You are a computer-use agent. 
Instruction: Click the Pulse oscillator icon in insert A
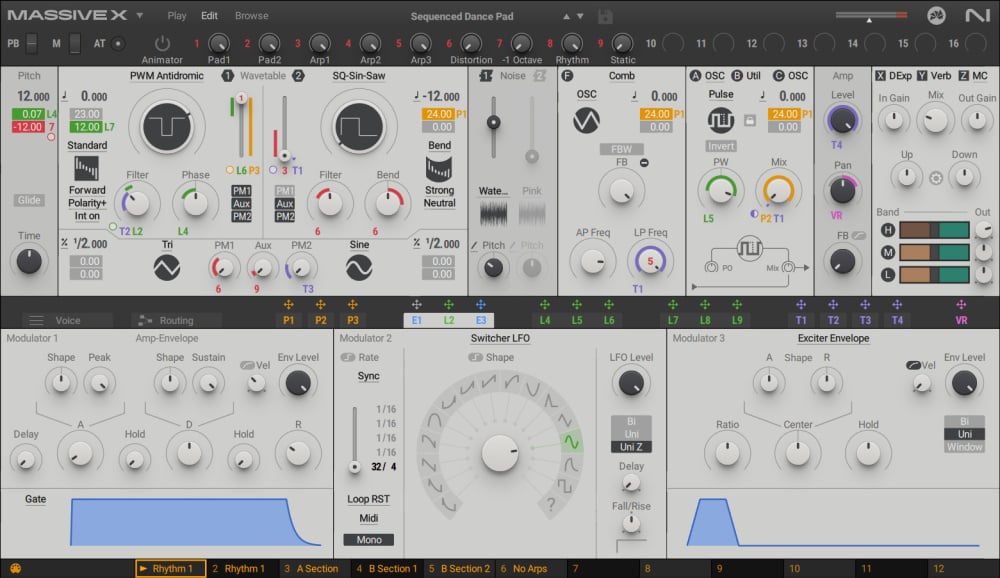coord(721,120)
